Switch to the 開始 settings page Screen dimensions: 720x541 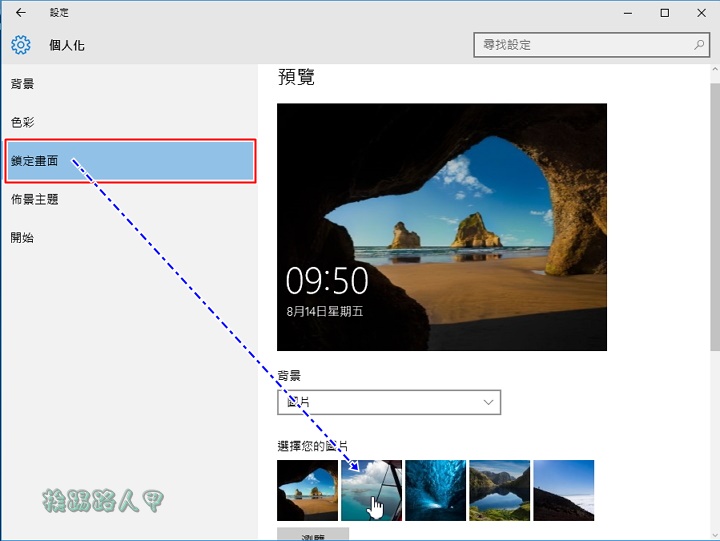23,238
